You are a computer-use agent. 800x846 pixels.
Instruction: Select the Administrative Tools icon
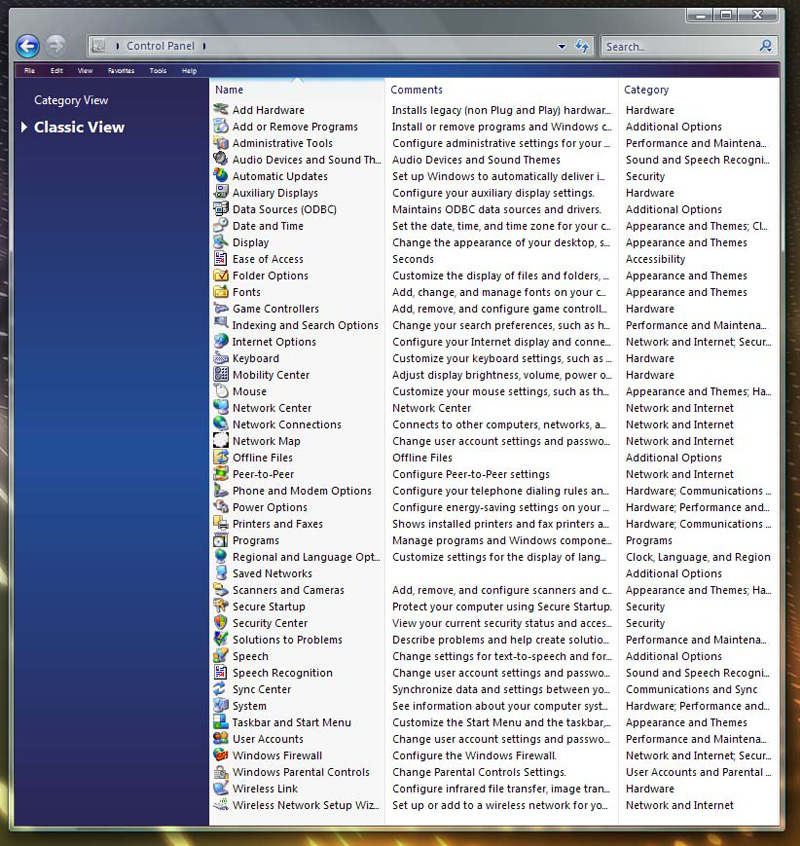coord(221,143)
